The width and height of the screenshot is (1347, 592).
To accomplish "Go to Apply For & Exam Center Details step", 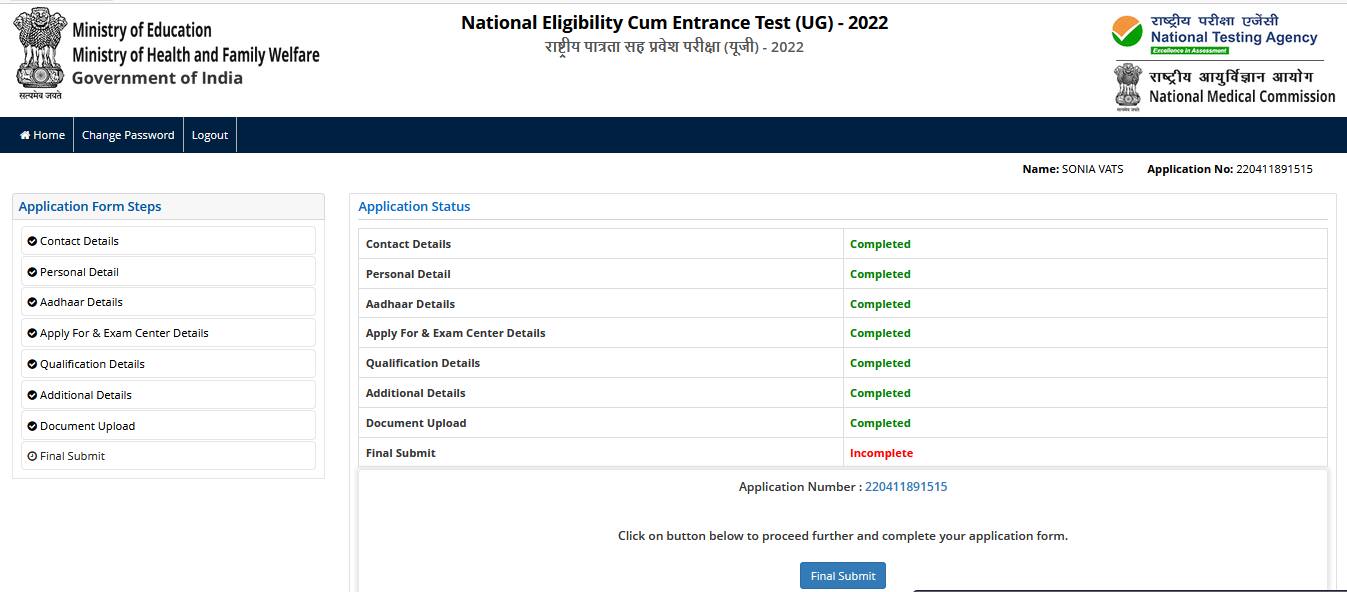I will [x=124, y=333].
